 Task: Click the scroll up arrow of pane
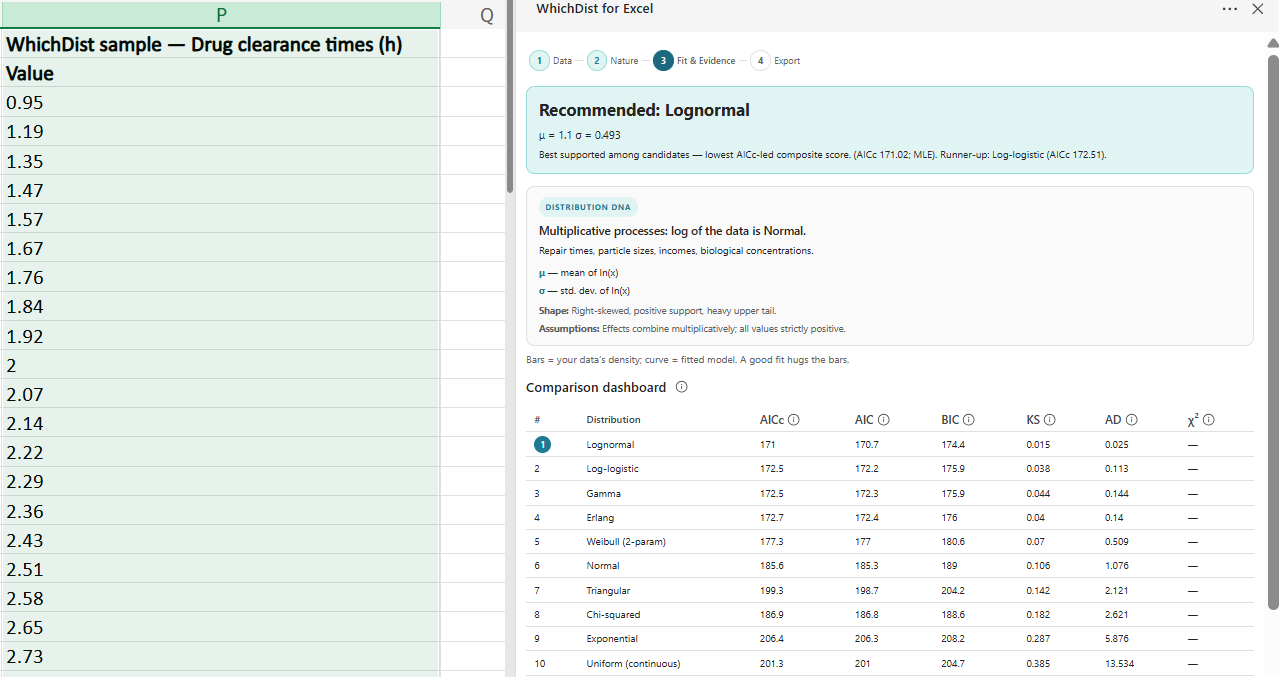[1272, 42]
